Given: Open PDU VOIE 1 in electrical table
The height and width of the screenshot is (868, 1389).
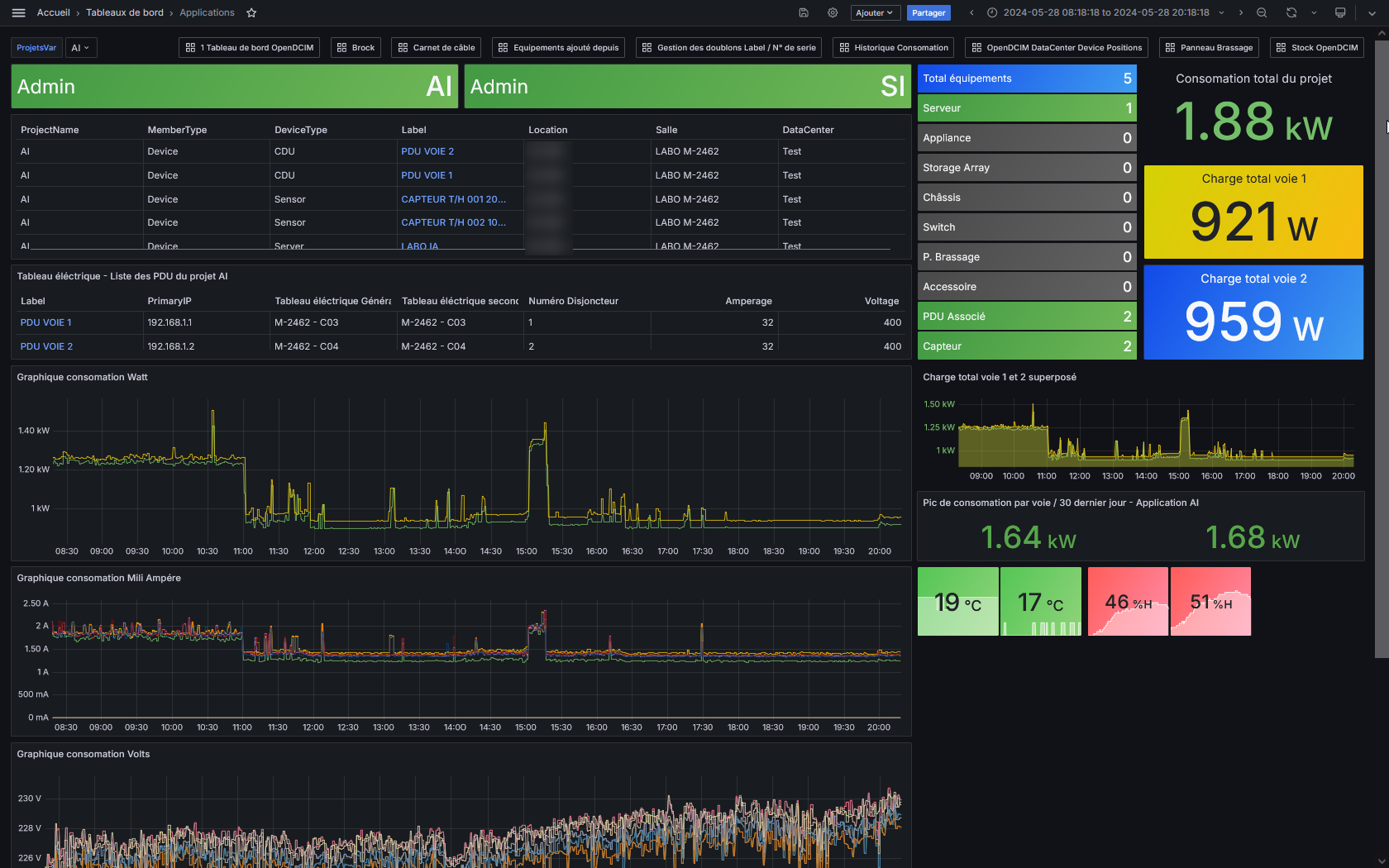Looking at the screenshot, I should point(46,322).
